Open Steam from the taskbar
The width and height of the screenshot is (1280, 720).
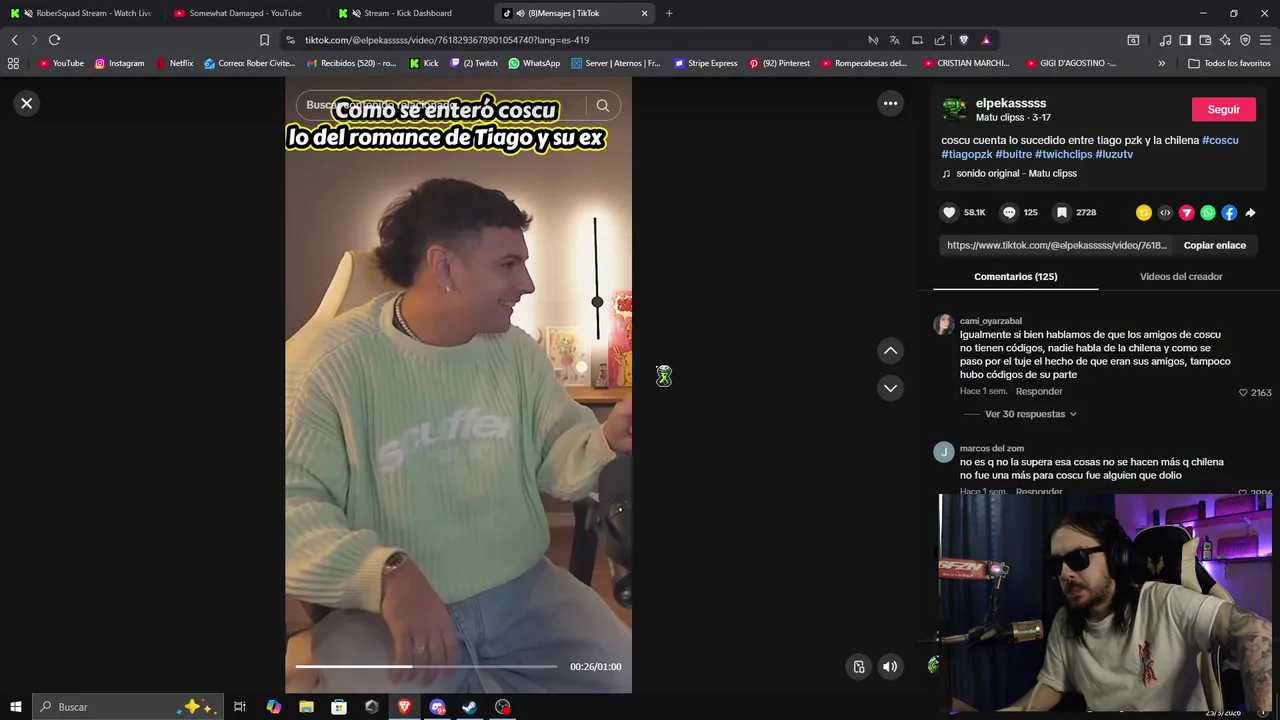(x=469, y=707)
